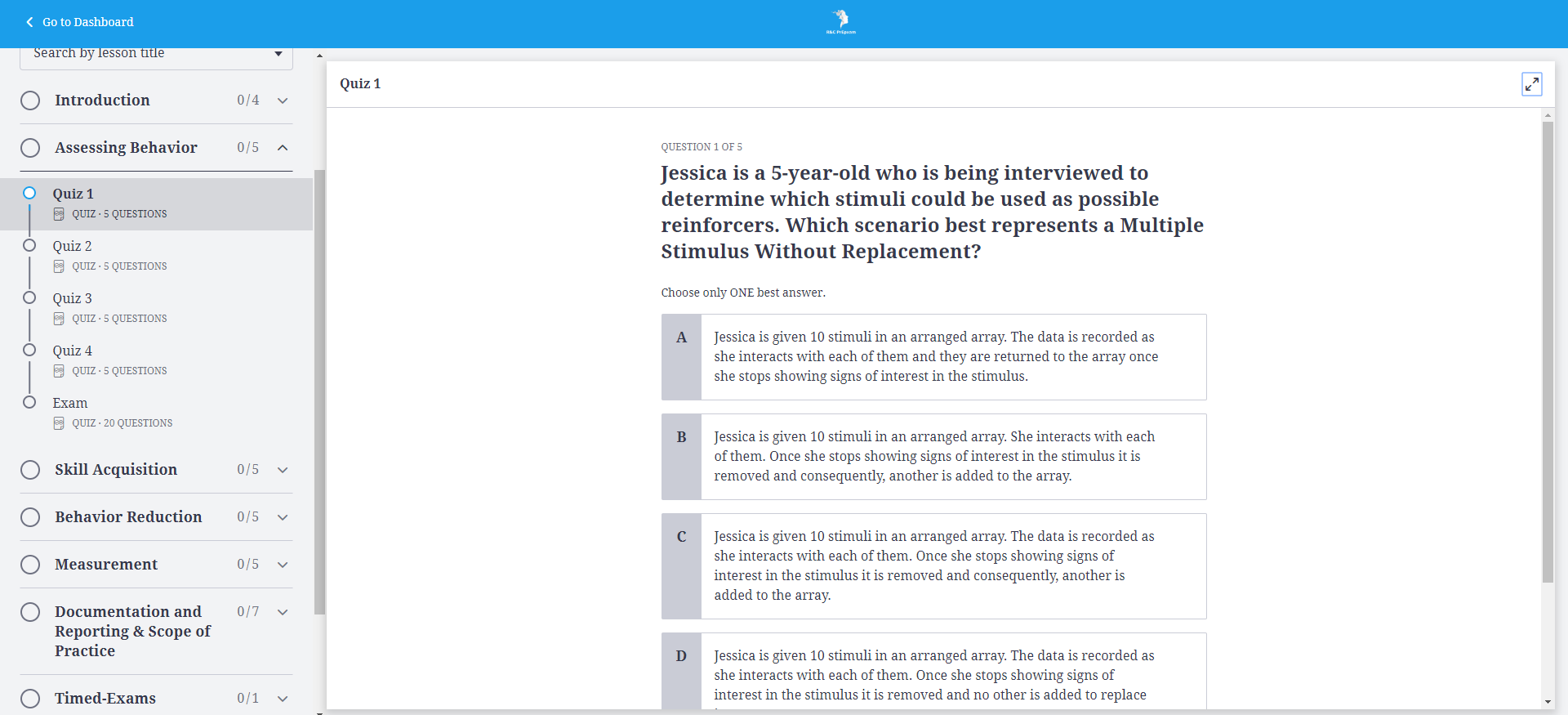
Task: Click the quiz document icon under Quiz 1
Action: pos(59,214)
